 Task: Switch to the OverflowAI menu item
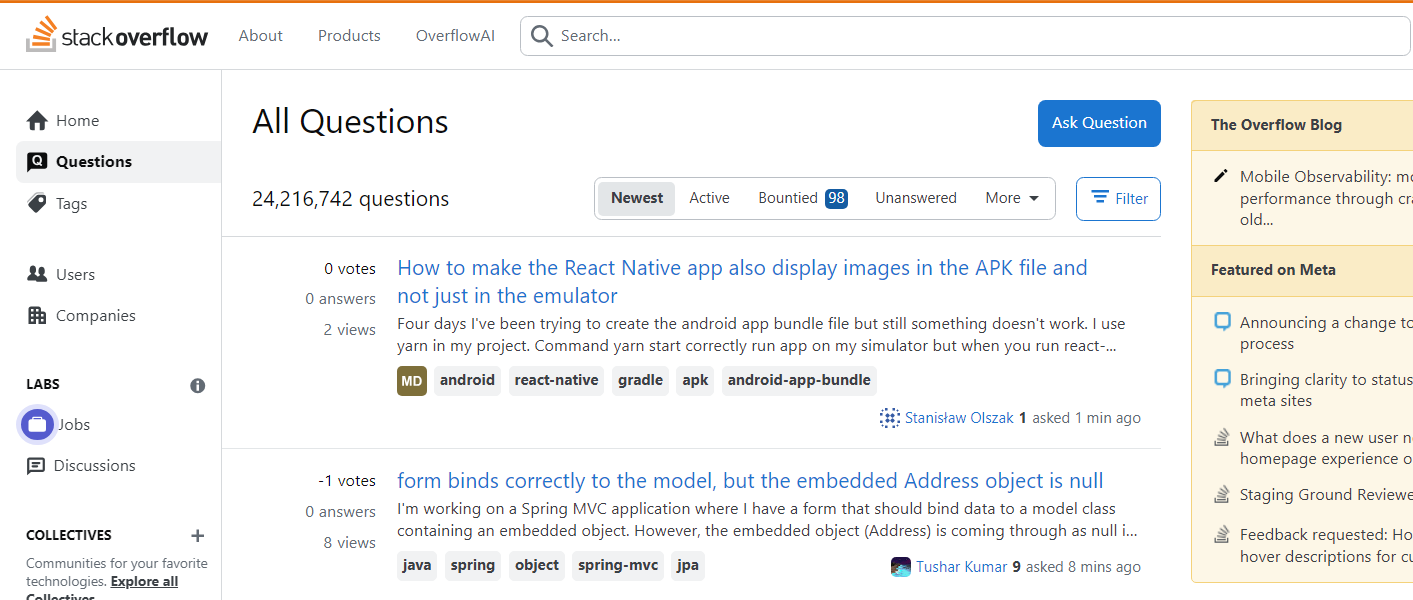coord(455,35)
